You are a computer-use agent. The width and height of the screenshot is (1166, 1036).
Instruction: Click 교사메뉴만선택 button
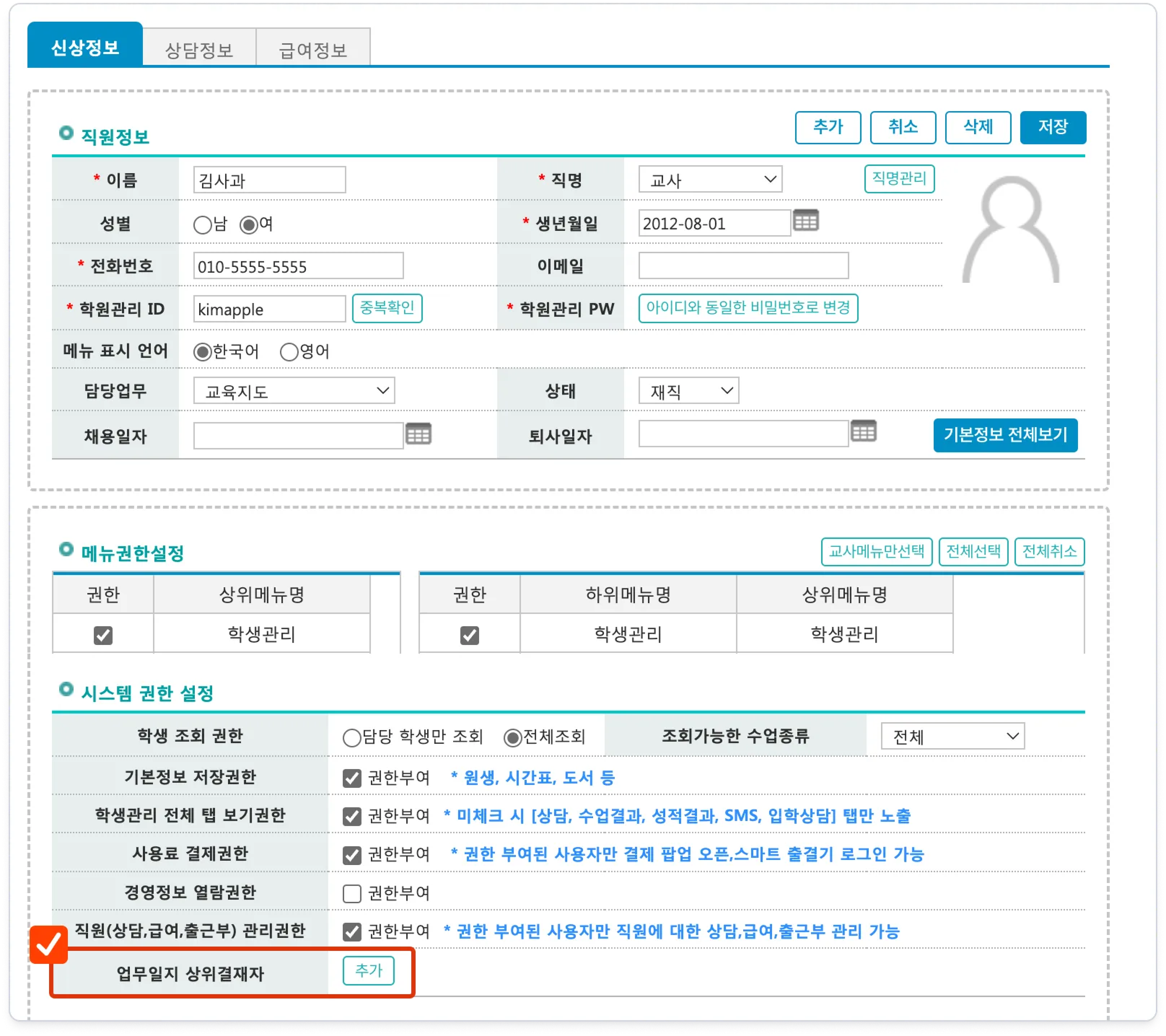click(x=876, y=551)
